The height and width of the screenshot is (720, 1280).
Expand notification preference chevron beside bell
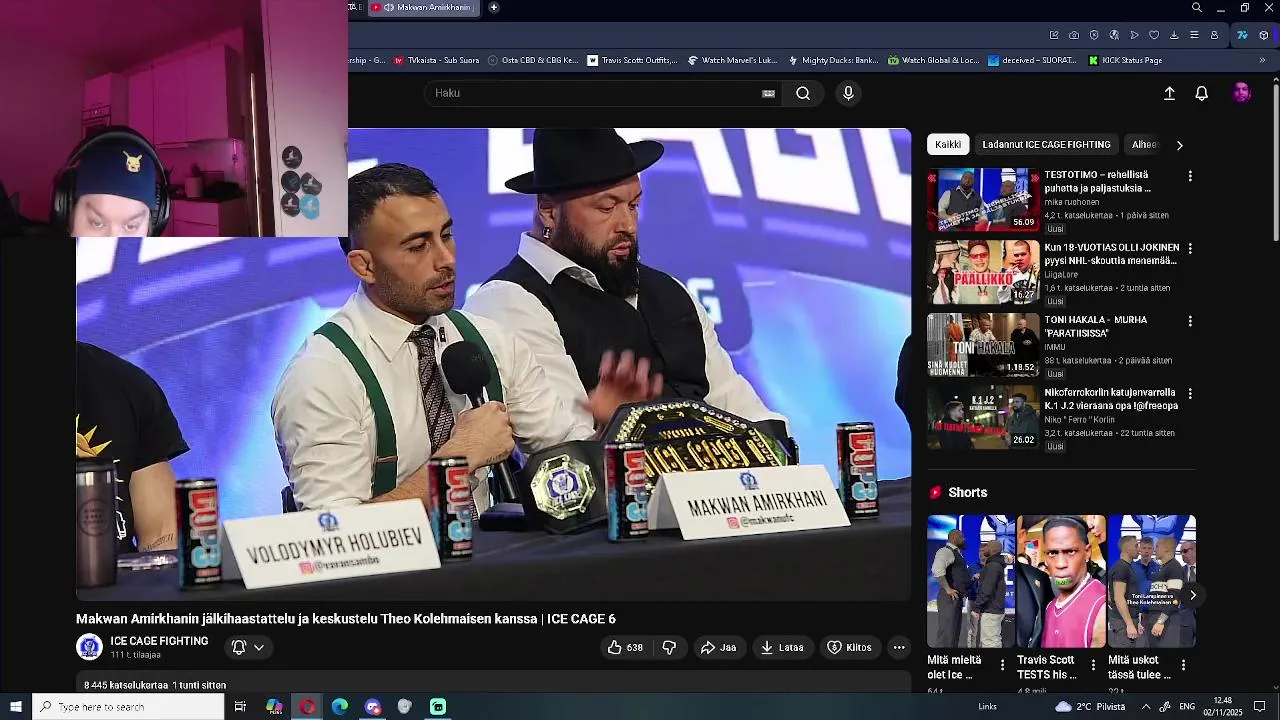click(x=259, y=647)
